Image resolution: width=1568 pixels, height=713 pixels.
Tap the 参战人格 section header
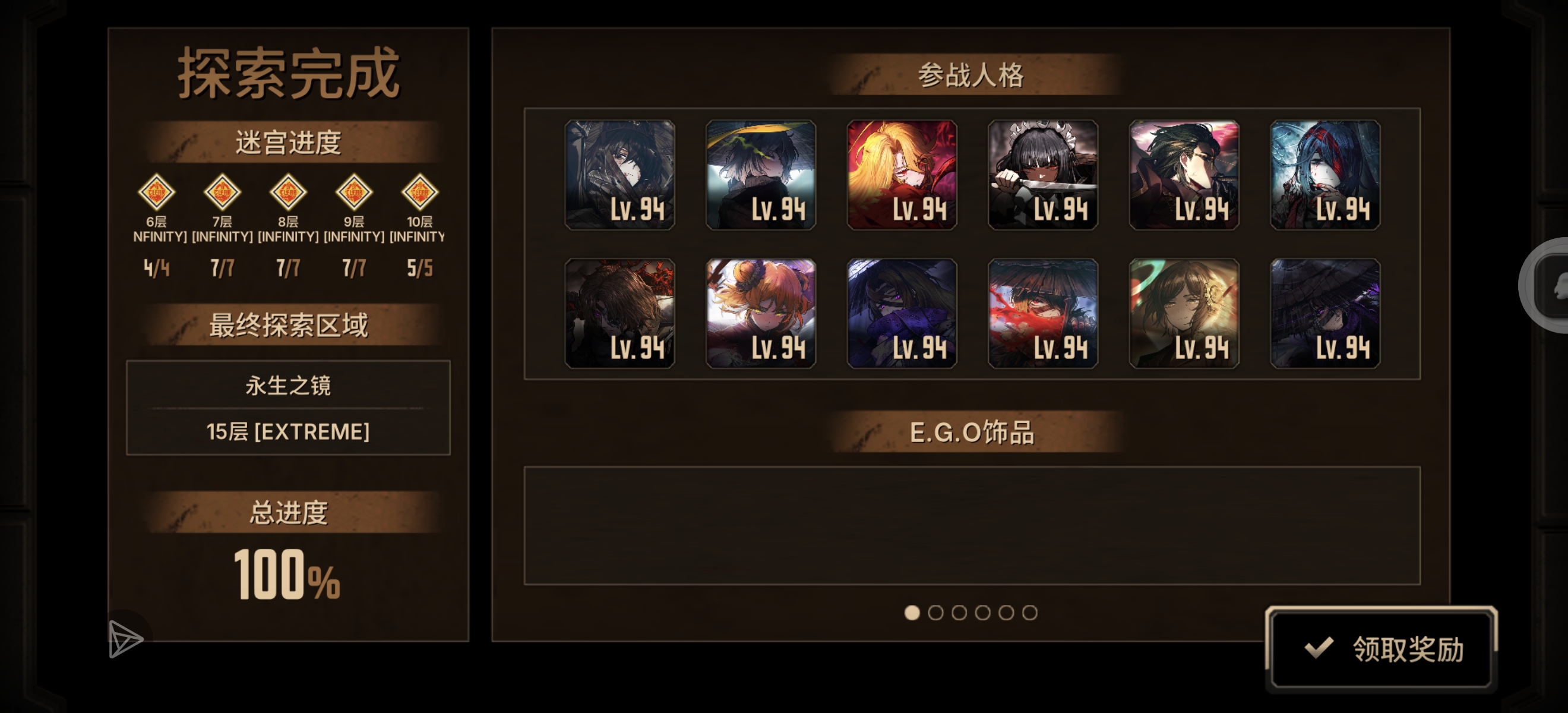tap(972, 75)
